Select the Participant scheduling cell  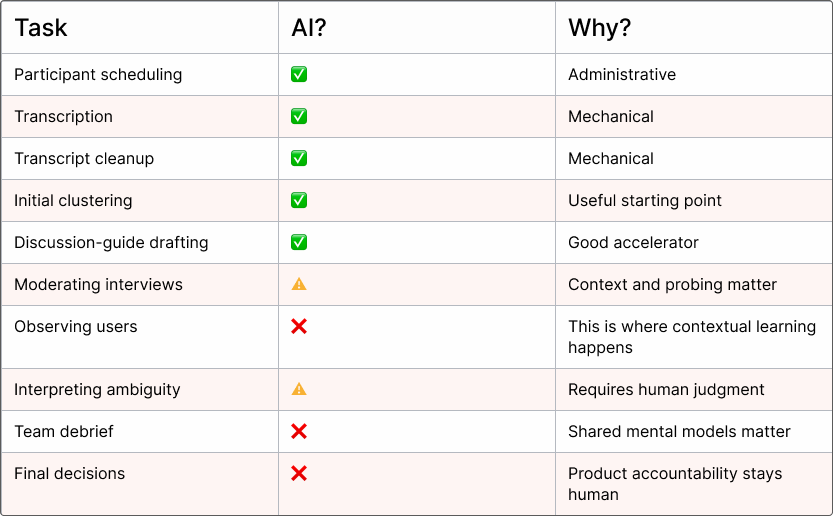click(140, 75)
